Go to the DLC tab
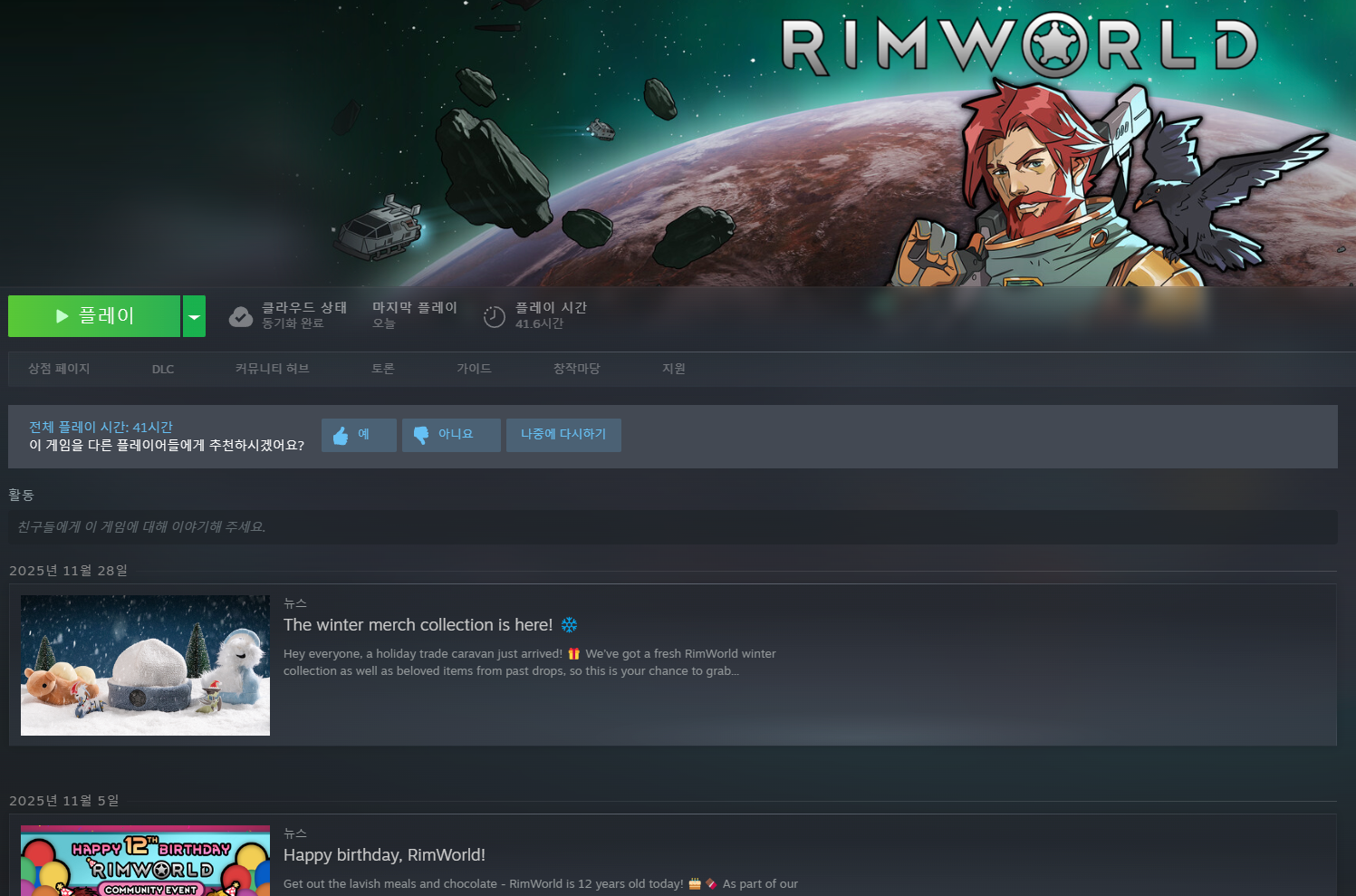The height and width of the screenshot is (896, 1356). click(x=163, y=370)
